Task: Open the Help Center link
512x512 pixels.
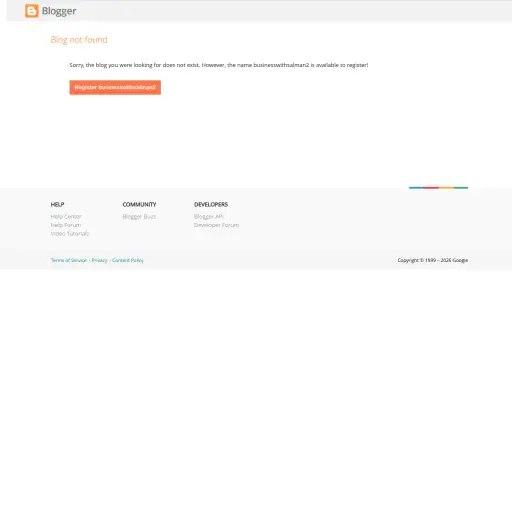Action: (x=66, y=217)
